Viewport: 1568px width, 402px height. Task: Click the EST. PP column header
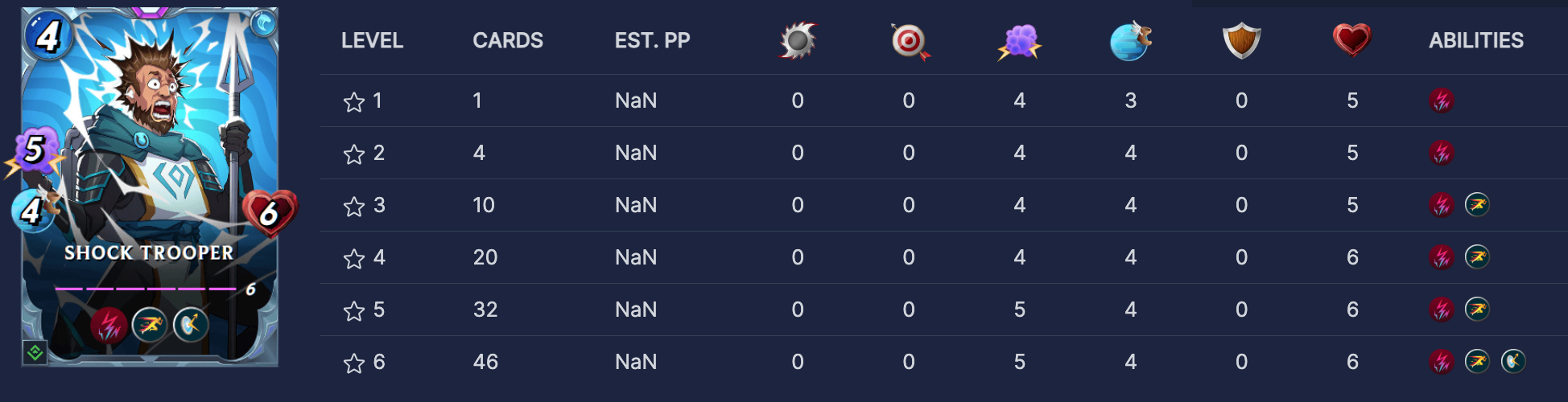pyautogui.click(x=652, y=40)
